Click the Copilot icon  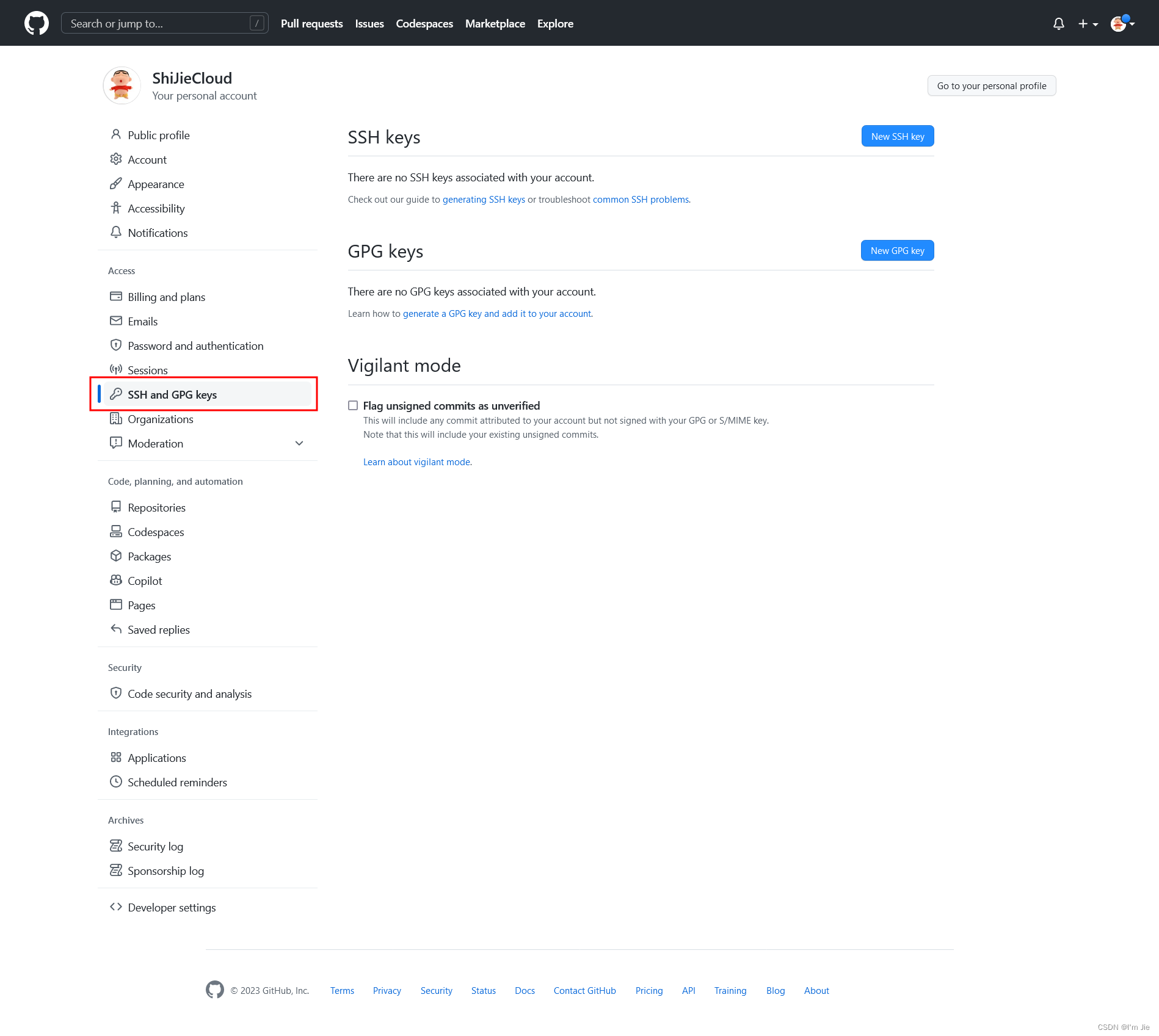pyautogui.click(x=116, y=580)
